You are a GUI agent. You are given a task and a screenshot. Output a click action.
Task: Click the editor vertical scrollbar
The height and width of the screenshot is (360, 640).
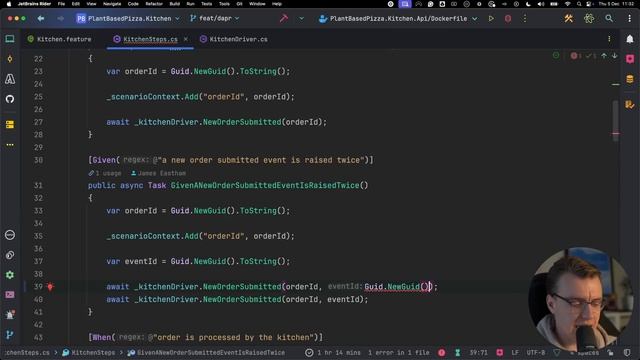pyautogui.click(x=616, y=121)
